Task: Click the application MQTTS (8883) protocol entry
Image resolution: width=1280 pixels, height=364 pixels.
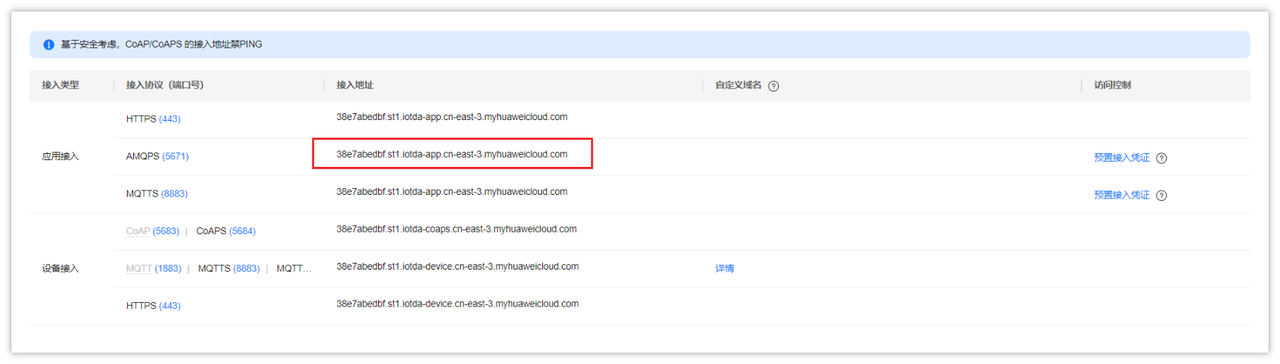Action: coord(157,194)
